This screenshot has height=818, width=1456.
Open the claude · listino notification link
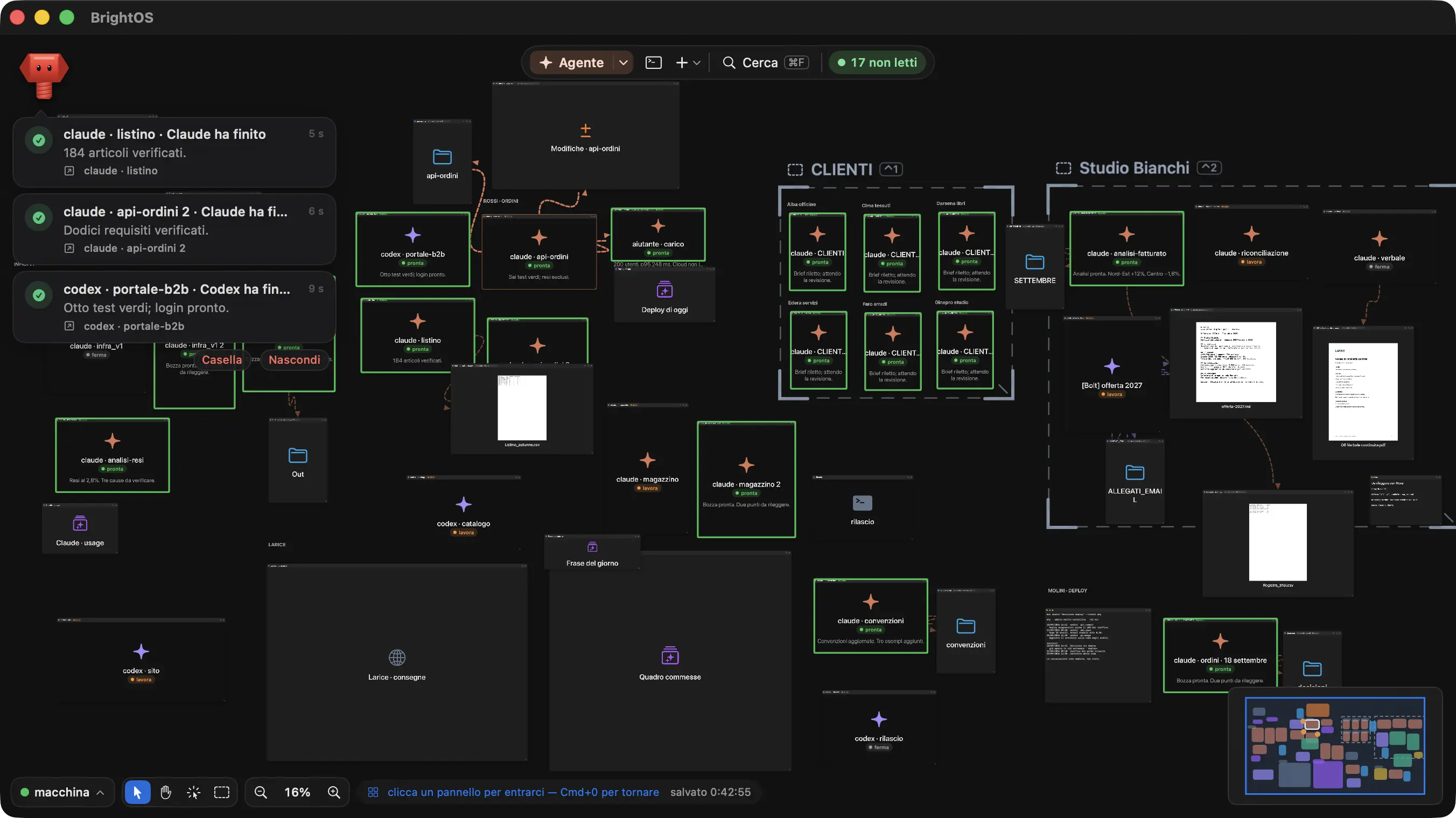111,171
